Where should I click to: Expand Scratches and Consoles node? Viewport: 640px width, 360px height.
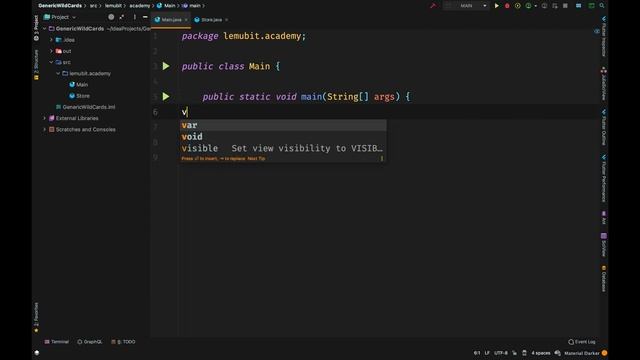pyautogui.click(x=45, y=129)
